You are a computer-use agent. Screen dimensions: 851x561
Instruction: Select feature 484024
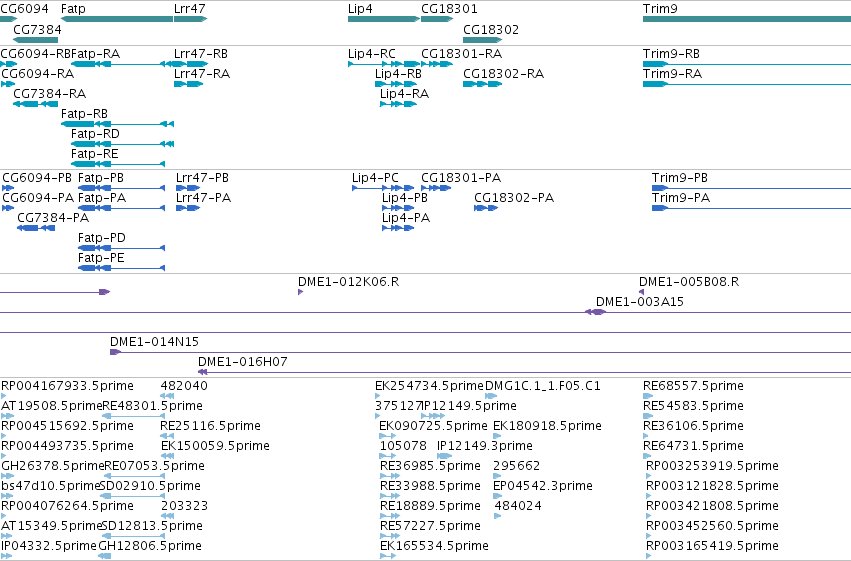tap(518, 506)
